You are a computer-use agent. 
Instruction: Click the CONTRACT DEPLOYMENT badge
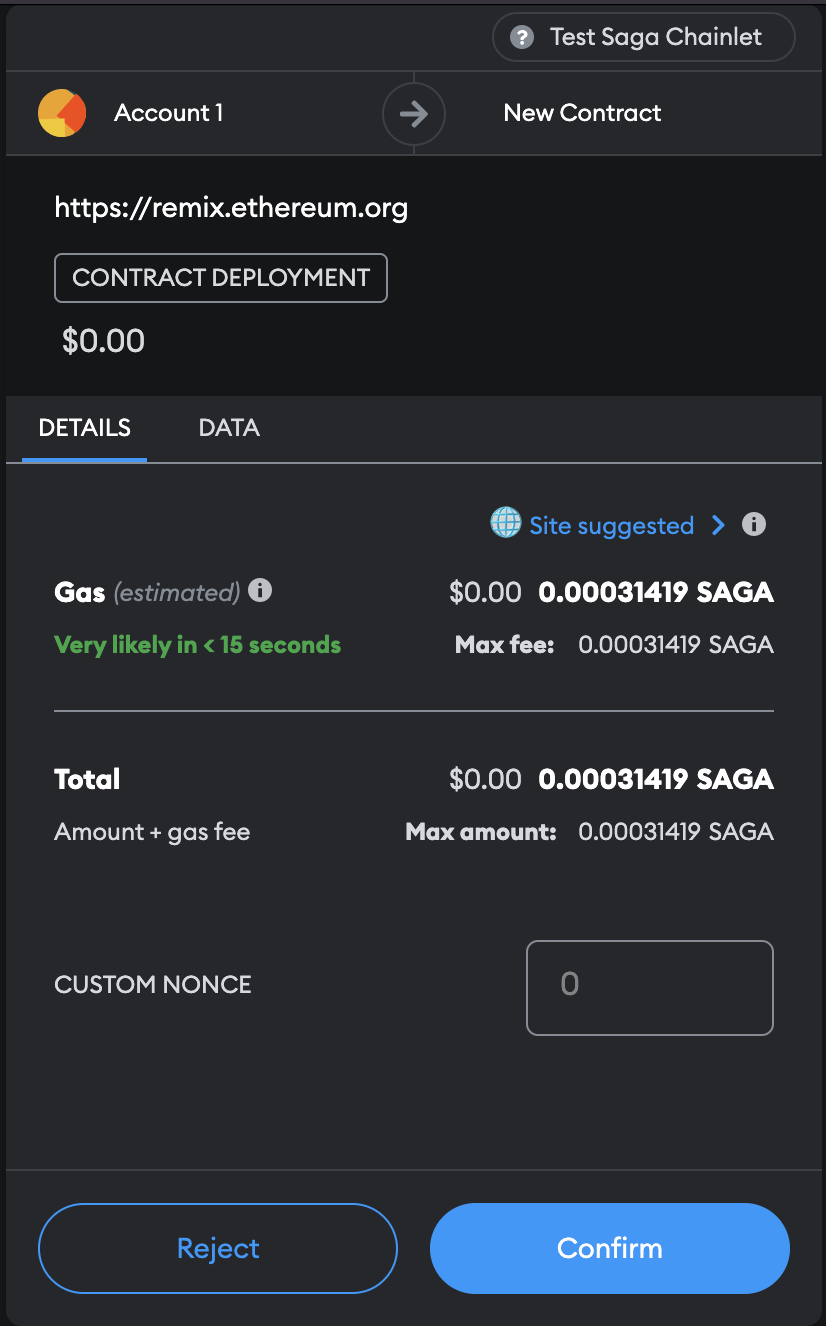(220, 278)
